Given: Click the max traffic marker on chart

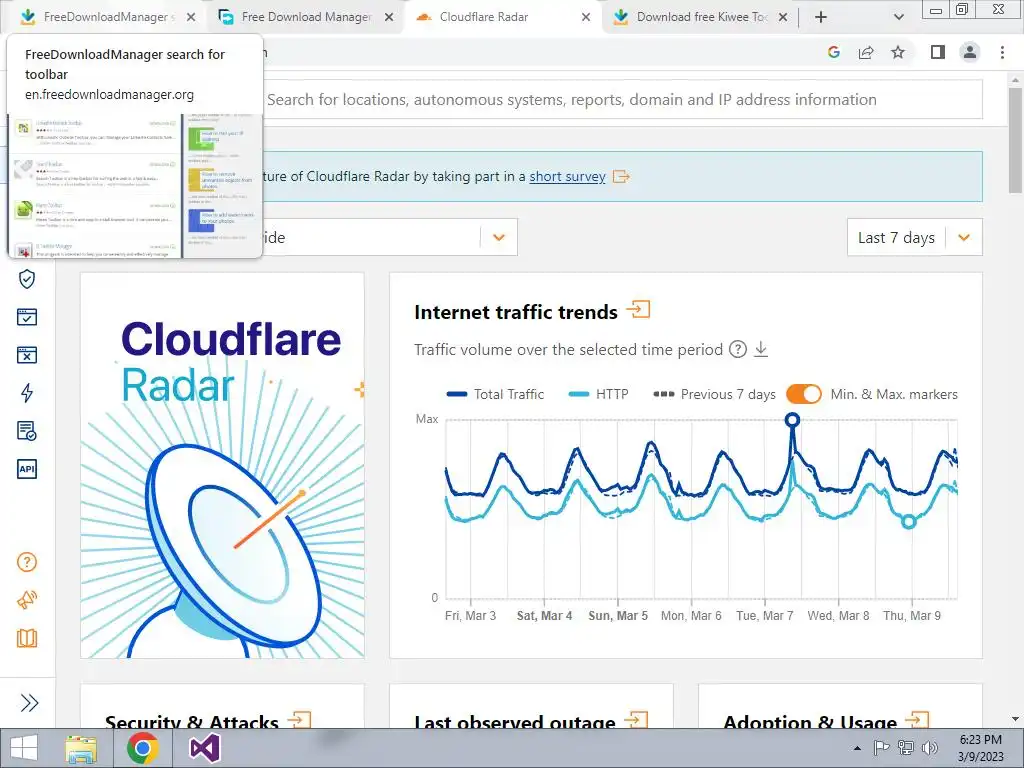Looking at the screenshot, I should [792, 420].
